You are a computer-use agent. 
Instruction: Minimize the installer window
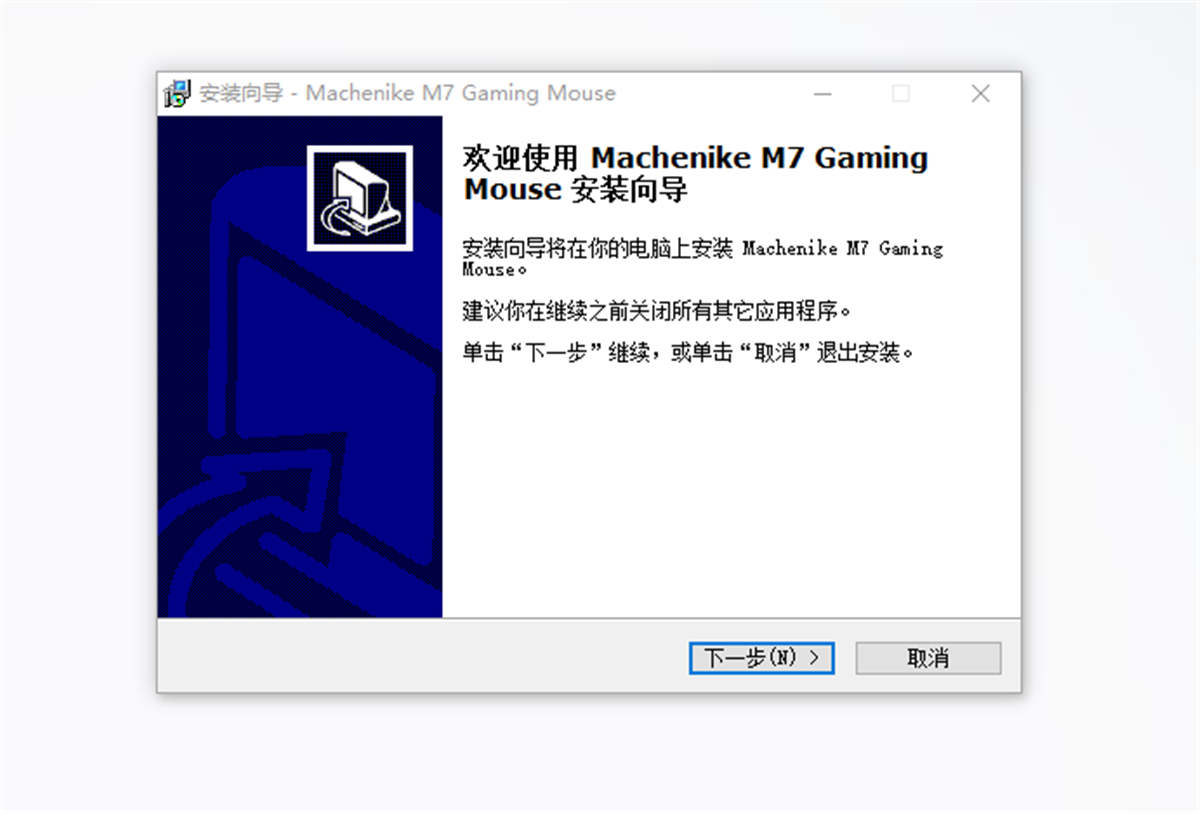click(x=823, y=93)
